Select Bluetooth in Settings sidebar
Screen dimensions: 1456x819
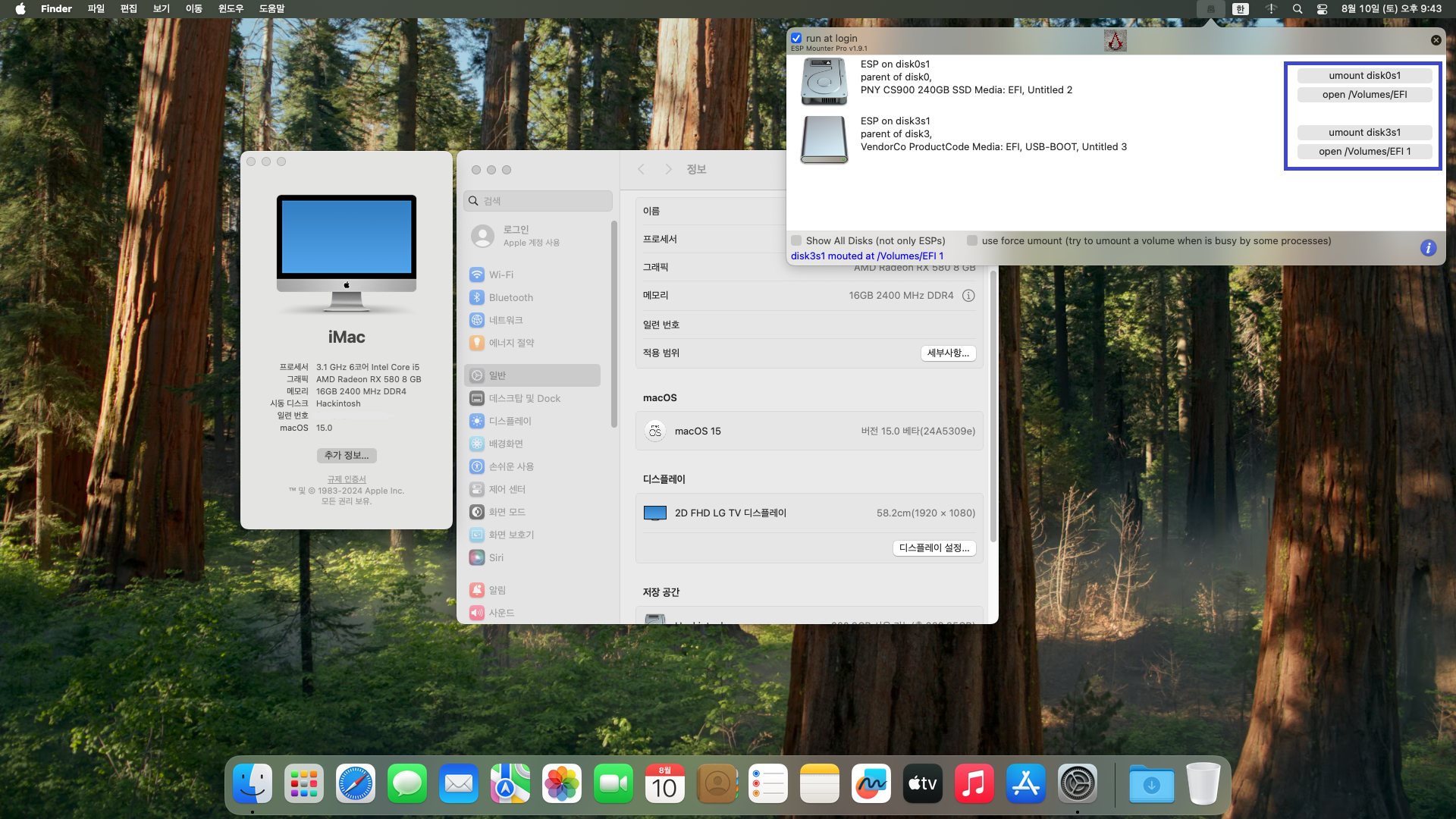click(532, 297)
